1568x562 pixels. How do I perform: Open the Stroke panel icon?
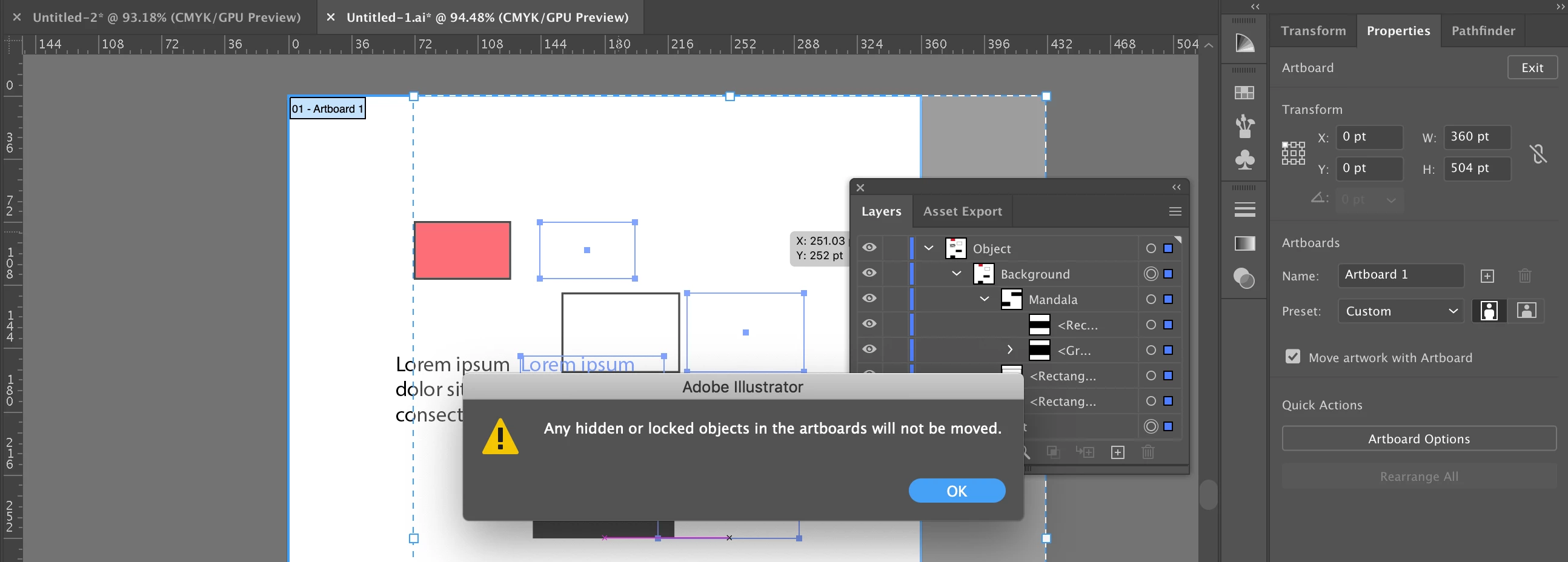[x=1245, y=209]
